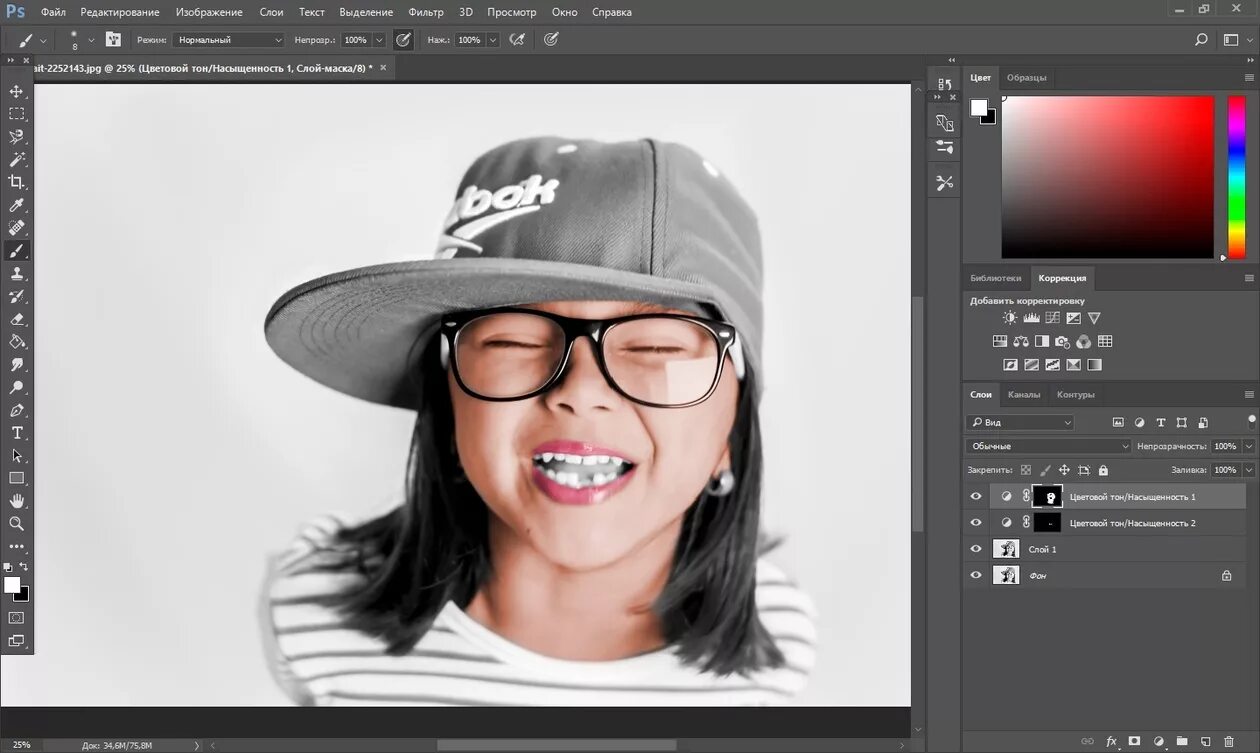1260x753 pixels.
Task: Open the Фильтр menu
Action: tap(426, 12)
